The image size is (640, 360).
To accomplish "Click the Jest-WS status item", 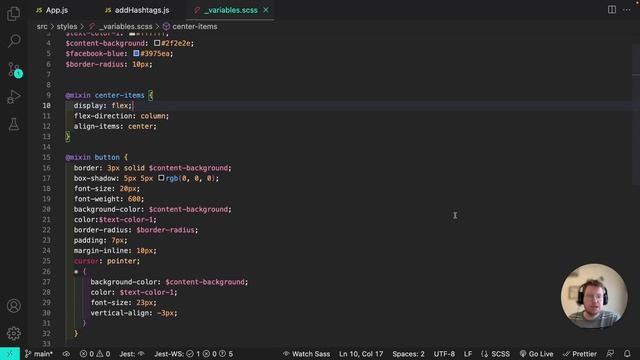I will (x=193, y=354).
